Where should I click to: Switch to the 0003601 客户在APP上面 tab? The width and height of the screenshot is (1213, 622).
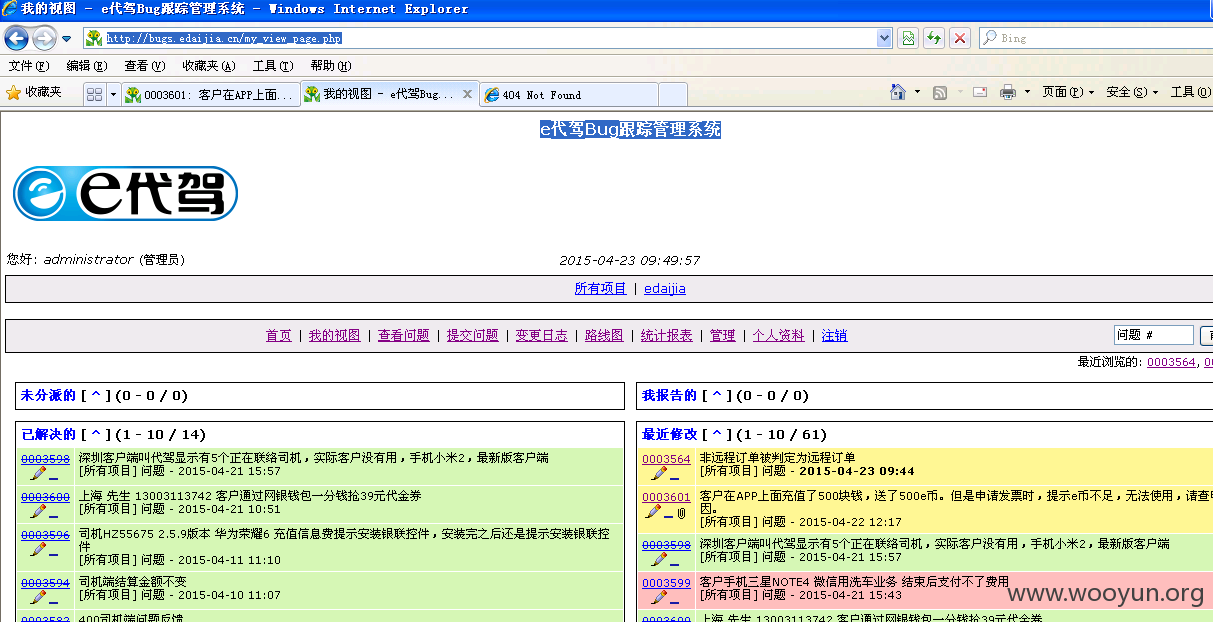211,95
